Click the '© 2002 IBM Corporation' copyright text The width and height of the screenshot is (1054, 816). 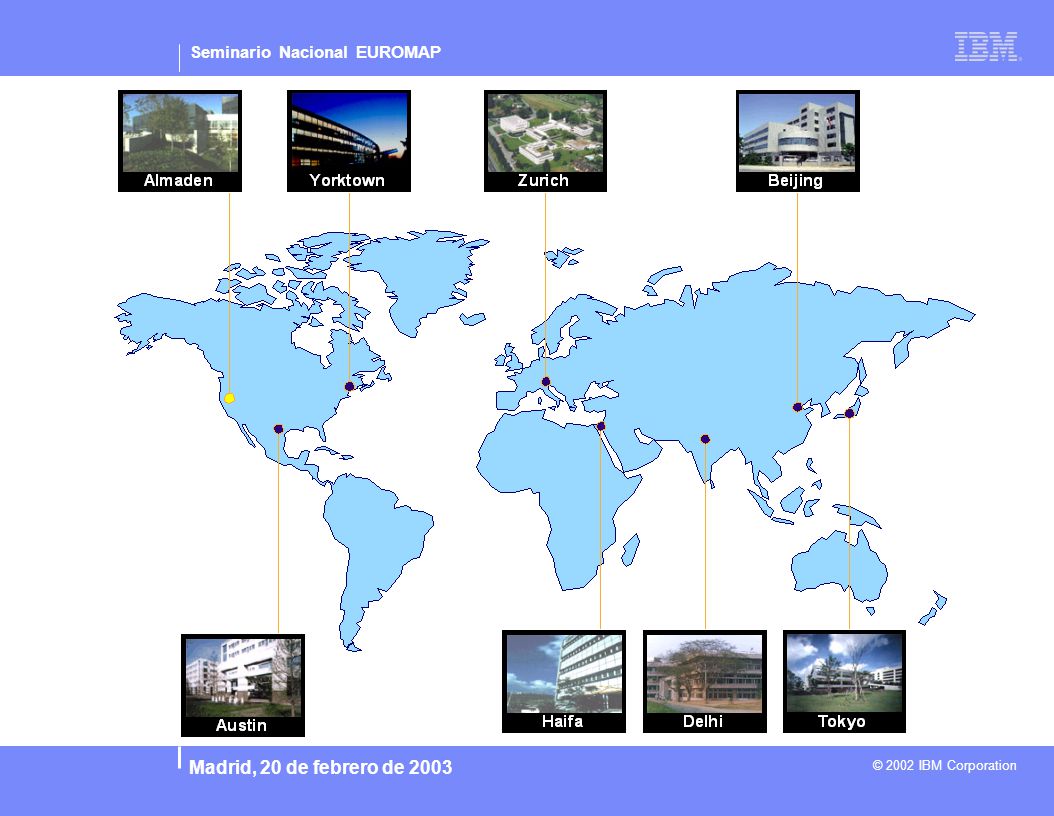click(x=944, y=766)
